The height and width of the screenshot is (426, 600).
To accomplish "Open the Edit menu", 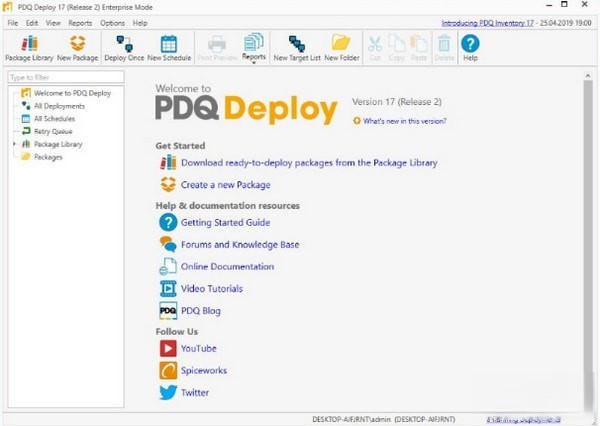I will [x=32, y=23].
